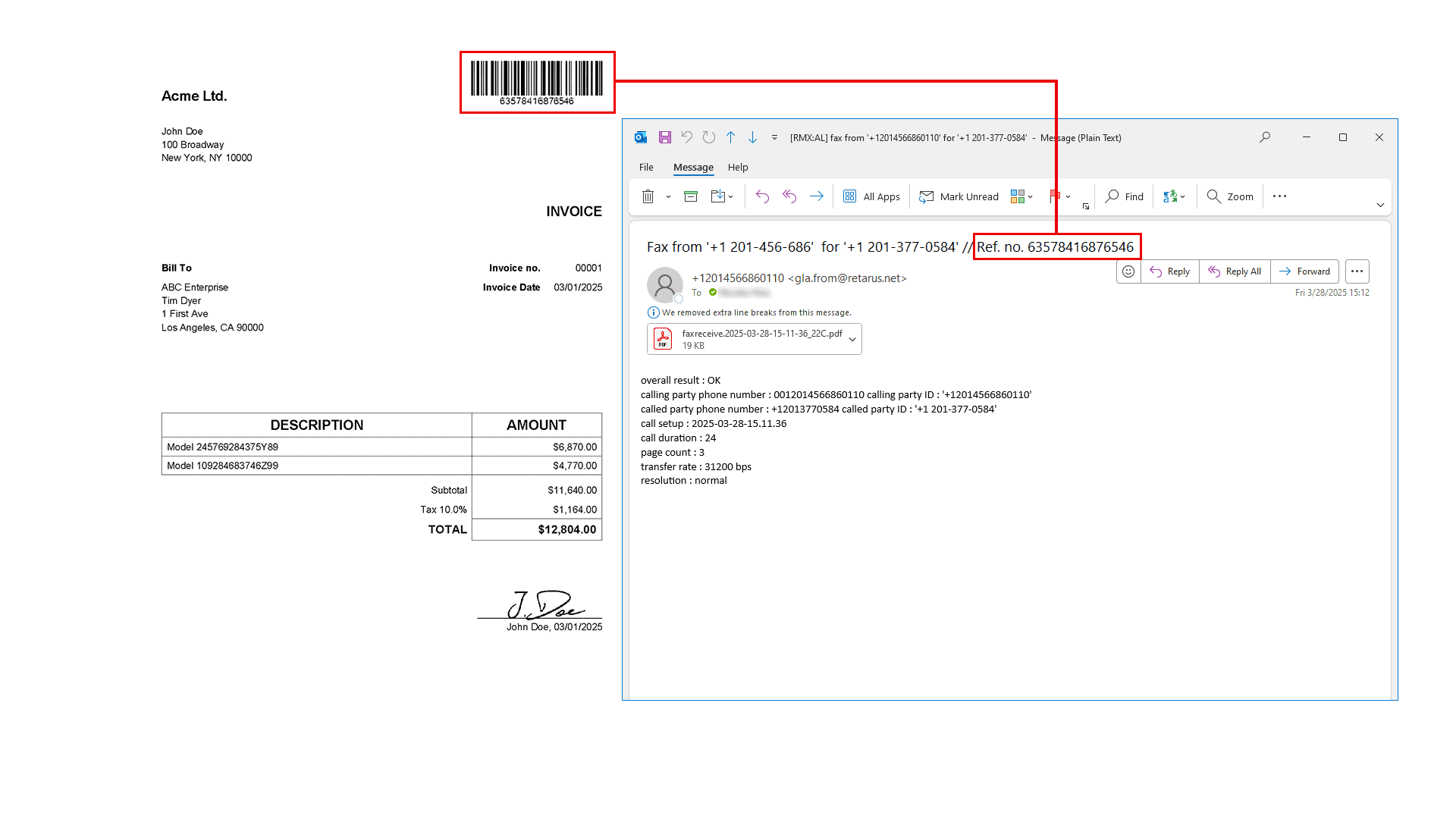The height and width of the screenshot is (819, 1456).
Task: Open the Translate dropdown
Action: click(1174, 196)
